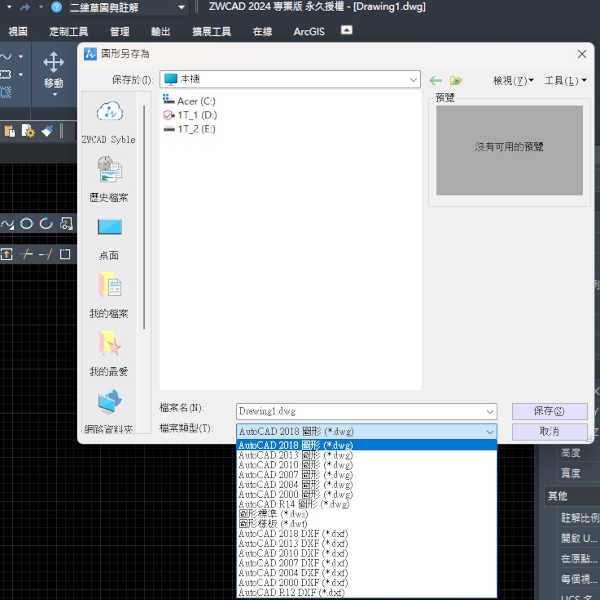The image size is (600, 600).
Task: Choose AutoCAD 2010 圖形 (*.dwg) option
Action: pyautogui.click(x=367, y=465)
